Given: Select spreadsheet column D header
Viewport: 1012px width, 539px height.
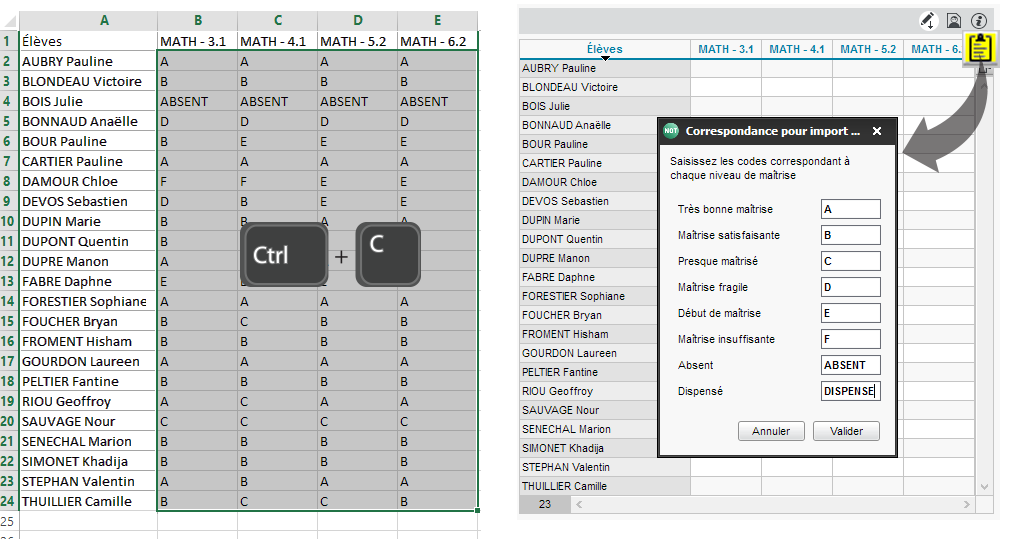Looking at the screenshot, I should (x=358, y=21).
